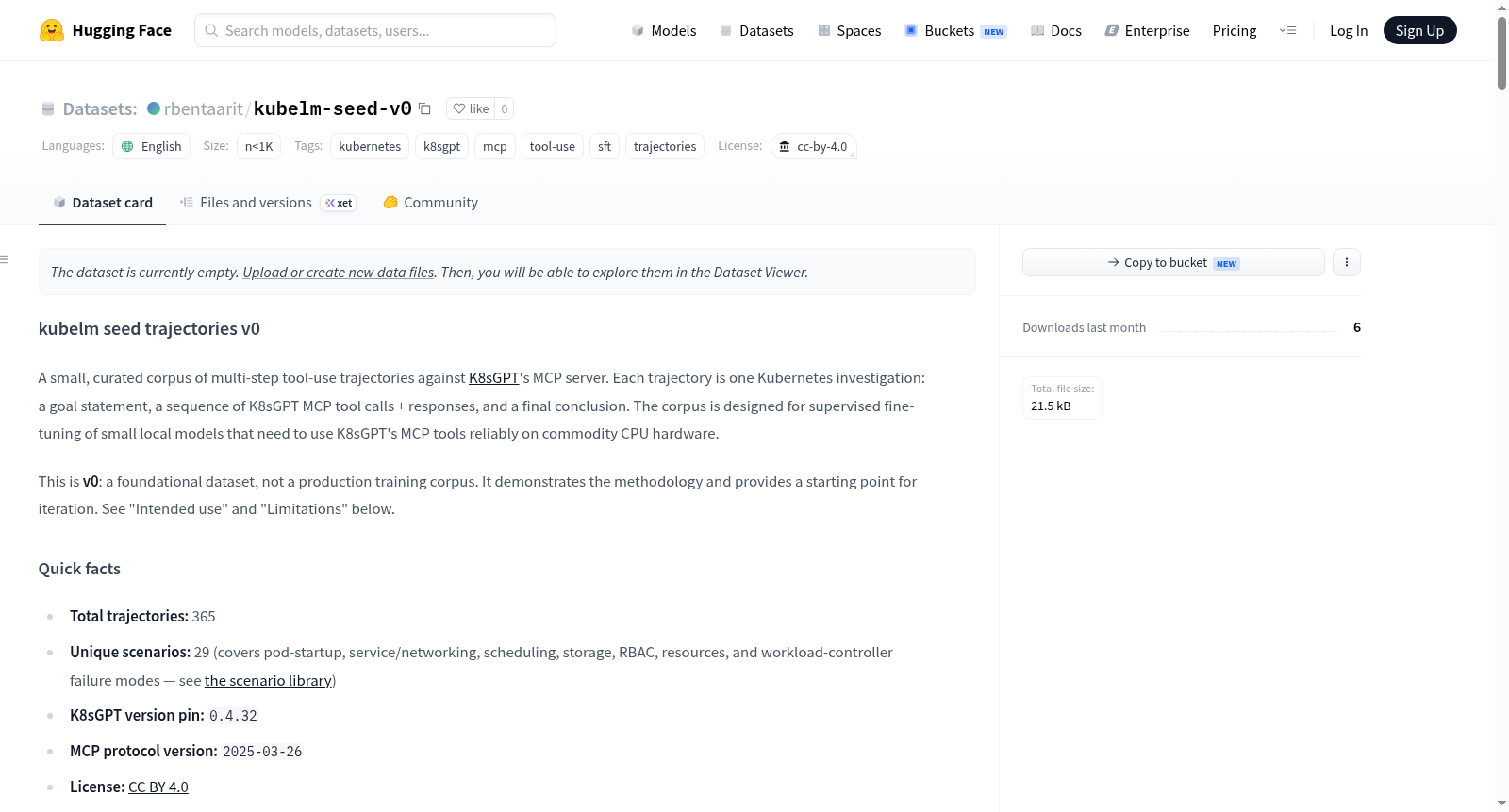The image size is (1509, 812).
Task: Open the cc-by-4.0 license tag
Action: [x=813, y=146]
